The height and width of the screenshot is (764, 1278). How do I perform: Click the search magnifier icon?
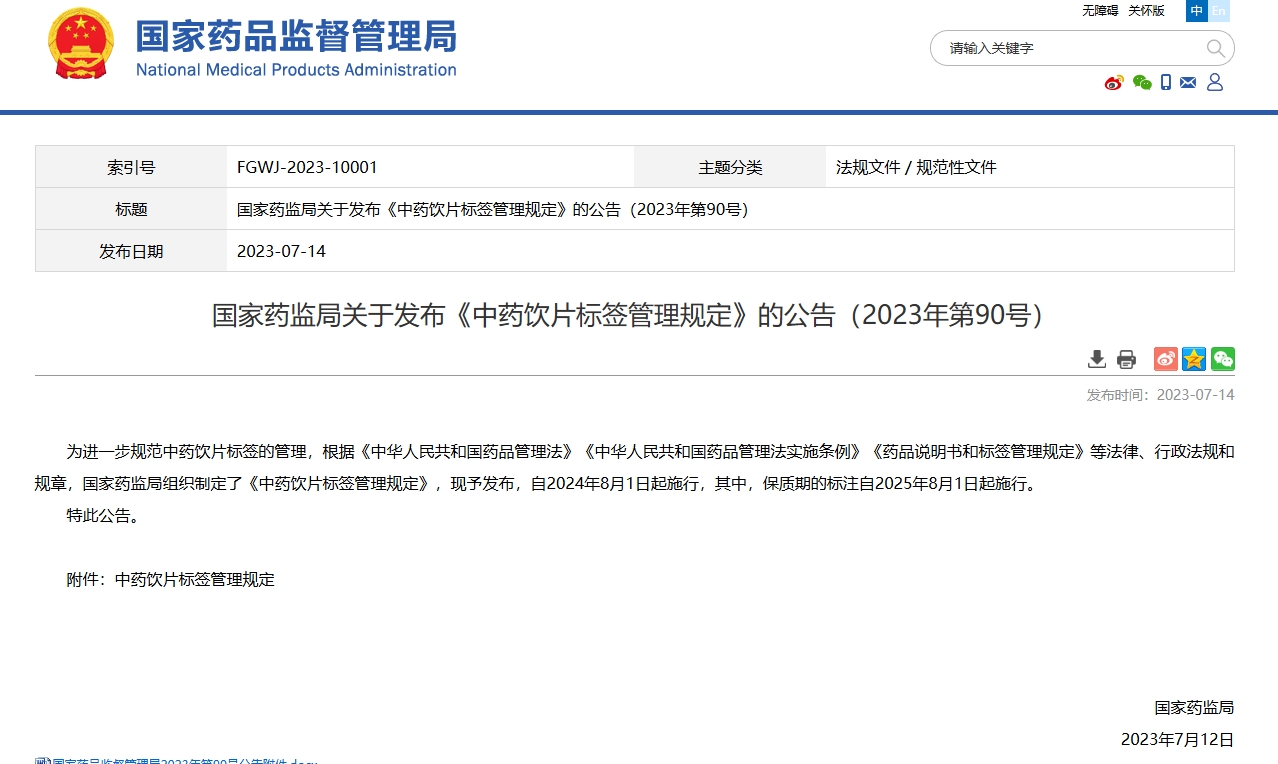(1215, 48)
